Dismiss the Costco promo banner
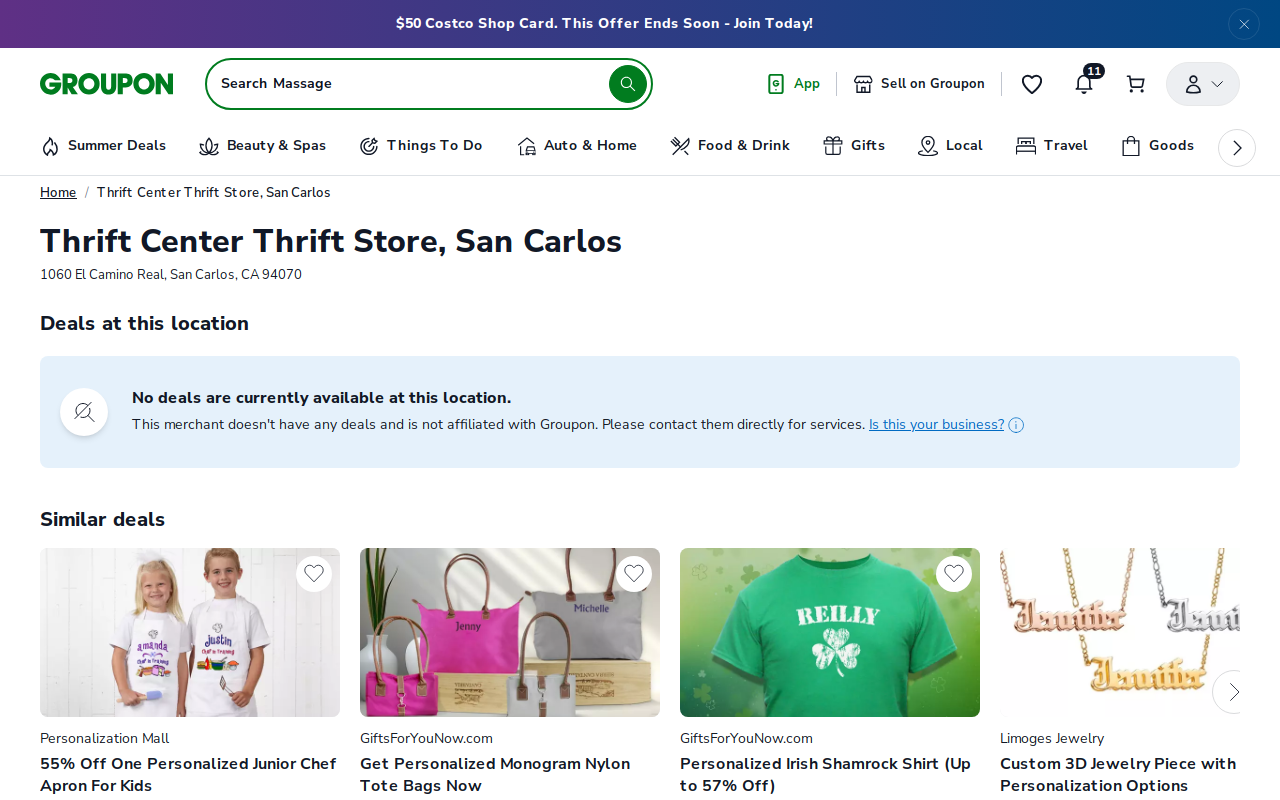The image size is (1280, 800). coord(1244,24)
